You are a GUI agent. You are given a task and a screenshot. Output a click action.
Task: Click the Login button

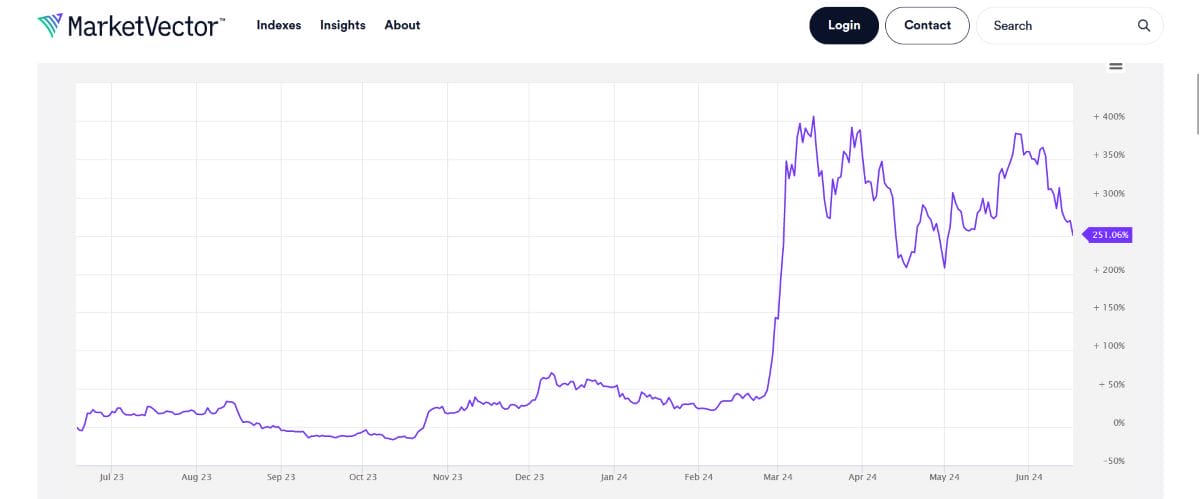[844, 26]
